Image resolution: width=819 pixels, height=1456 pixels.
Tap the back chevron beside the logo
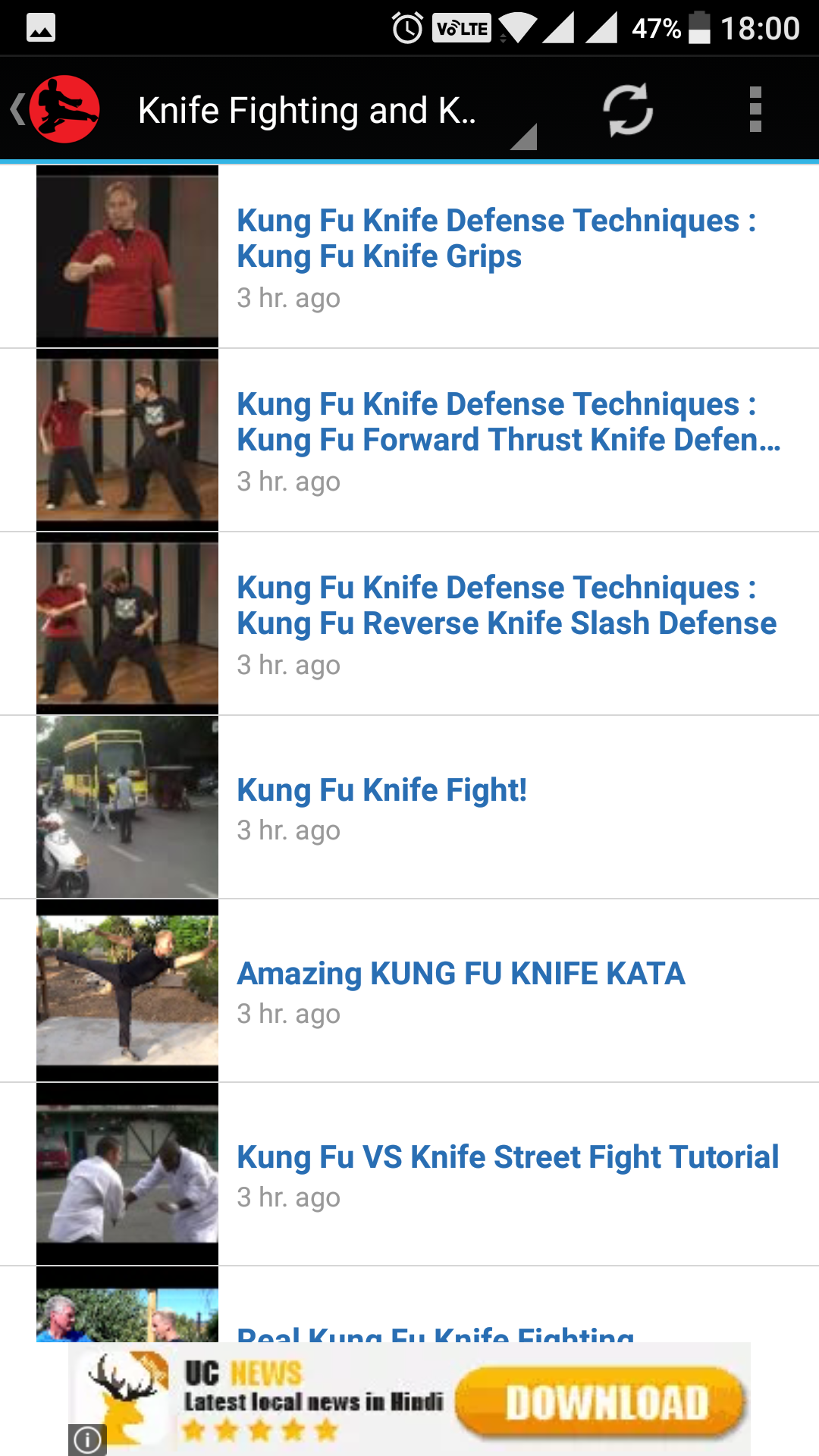(17, 110)
